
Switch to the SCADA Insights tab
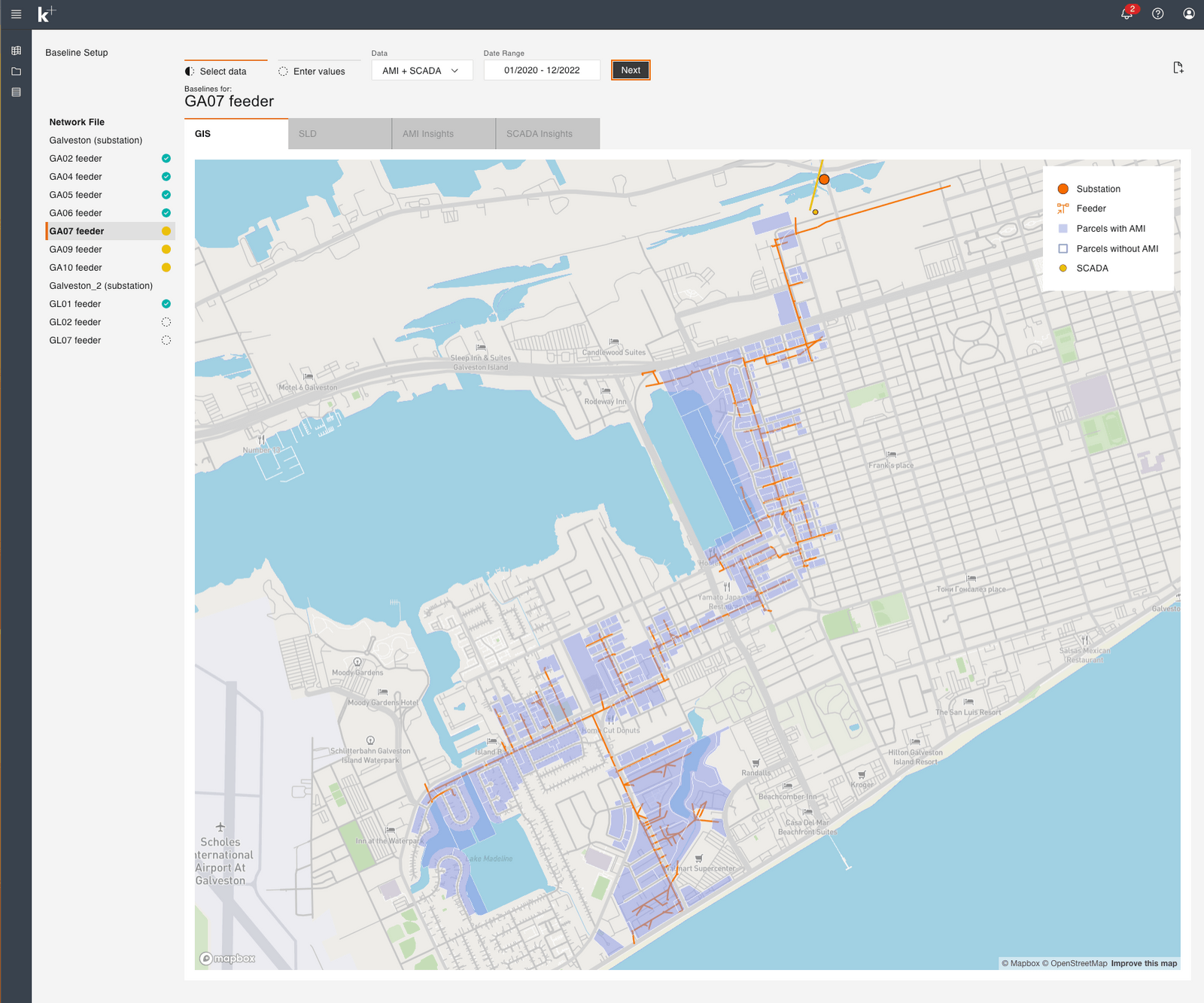(x=547, y=134)
